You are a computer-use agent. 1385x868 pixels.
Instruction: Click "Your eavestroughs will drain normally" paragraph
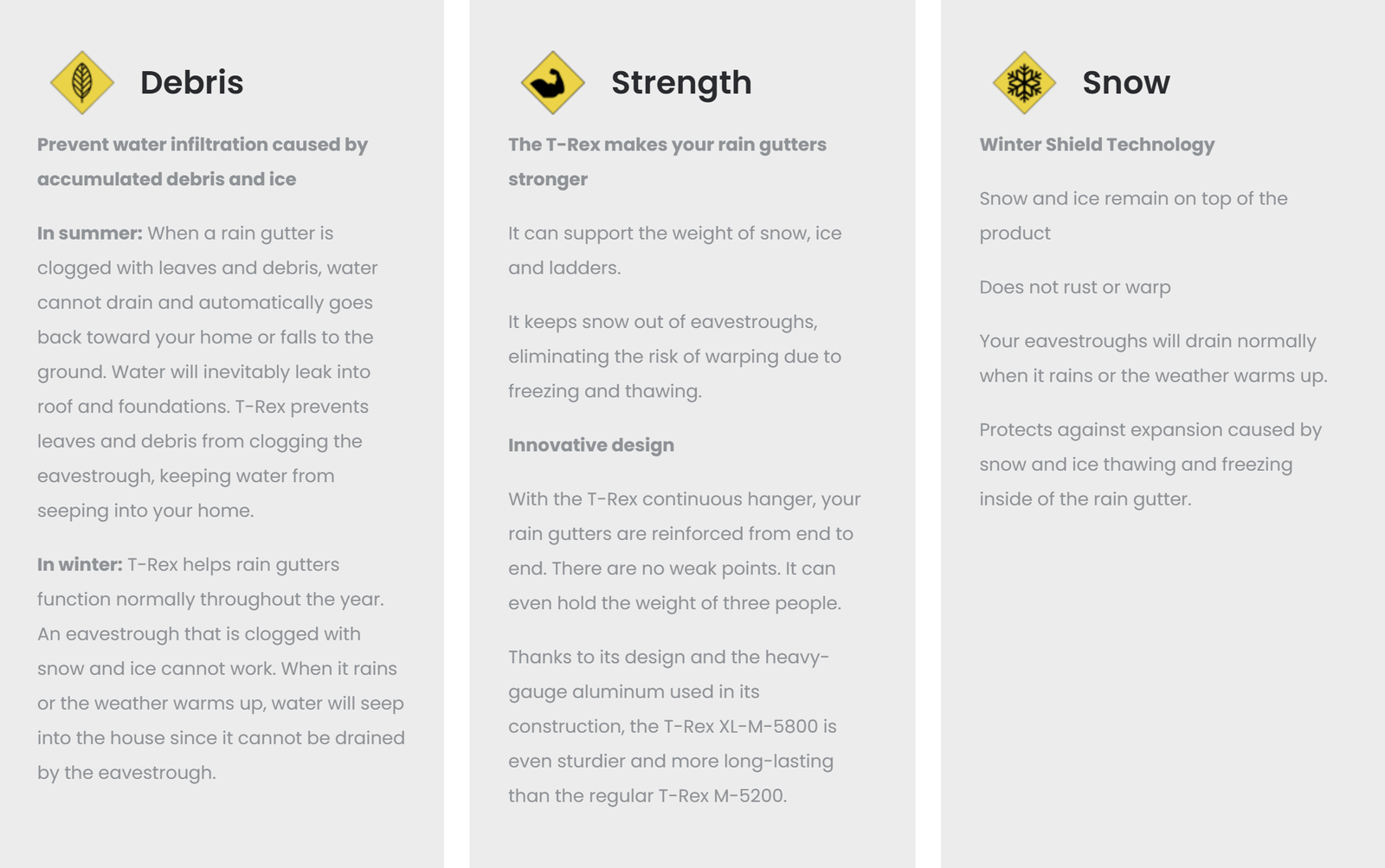tap(1153, 358)
